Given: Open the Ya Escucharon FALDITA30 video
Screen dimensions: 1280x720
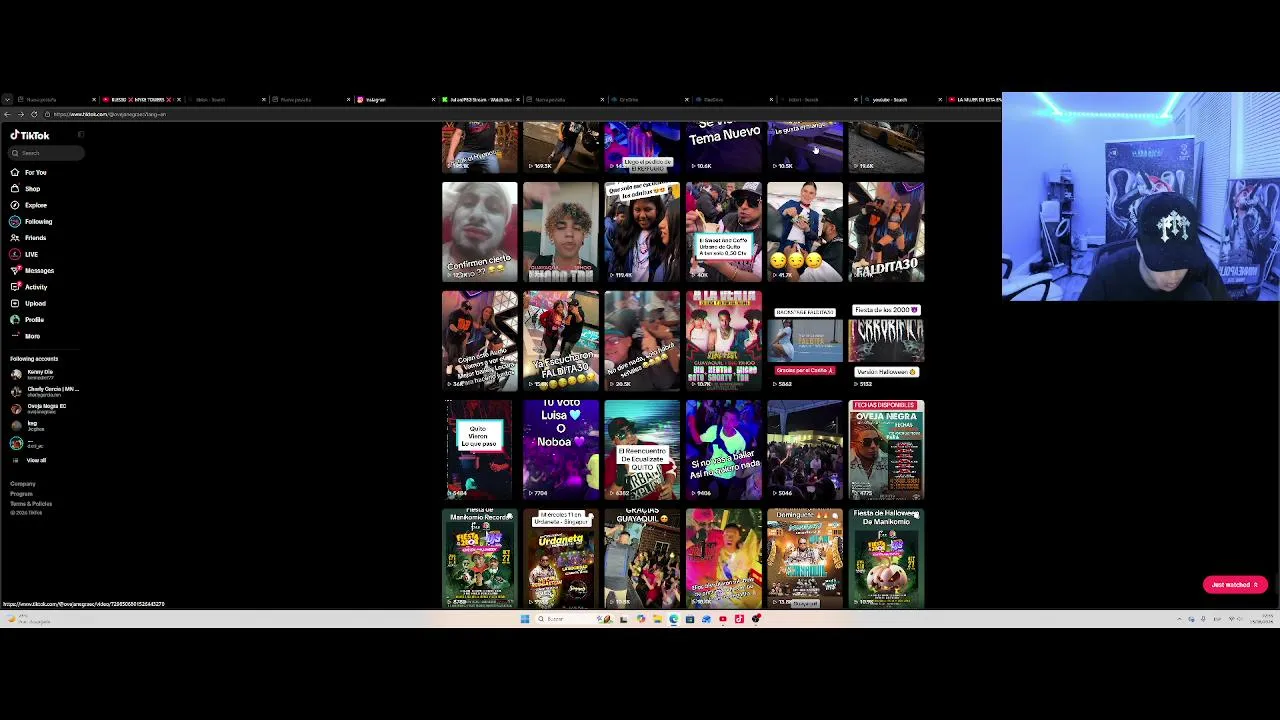Looking at the screenshot, I should 561,341.
